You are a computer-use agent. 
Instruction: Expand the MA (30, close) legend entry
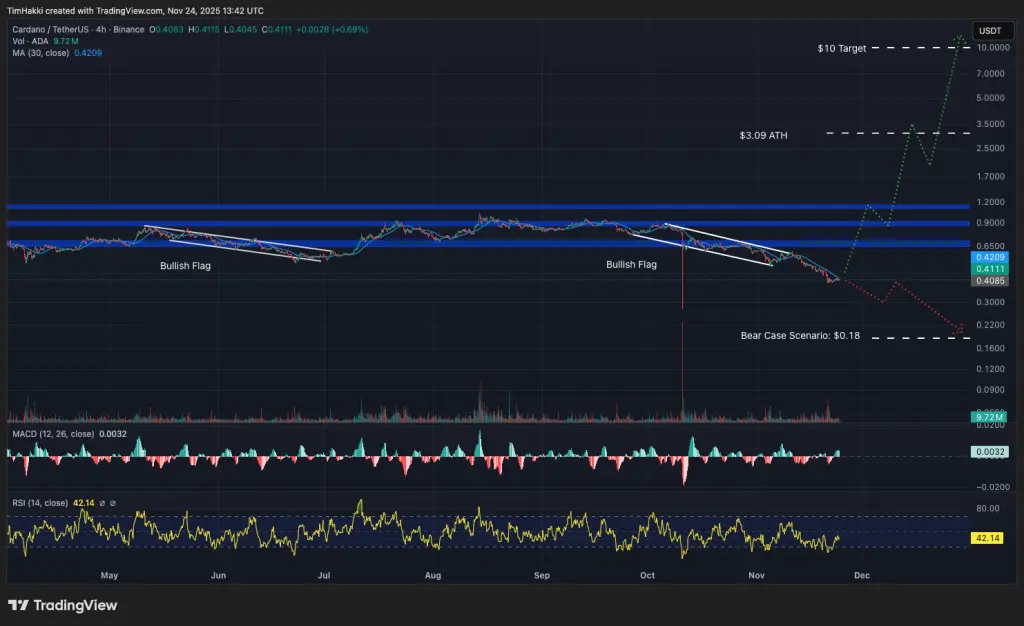click(40, 53)
